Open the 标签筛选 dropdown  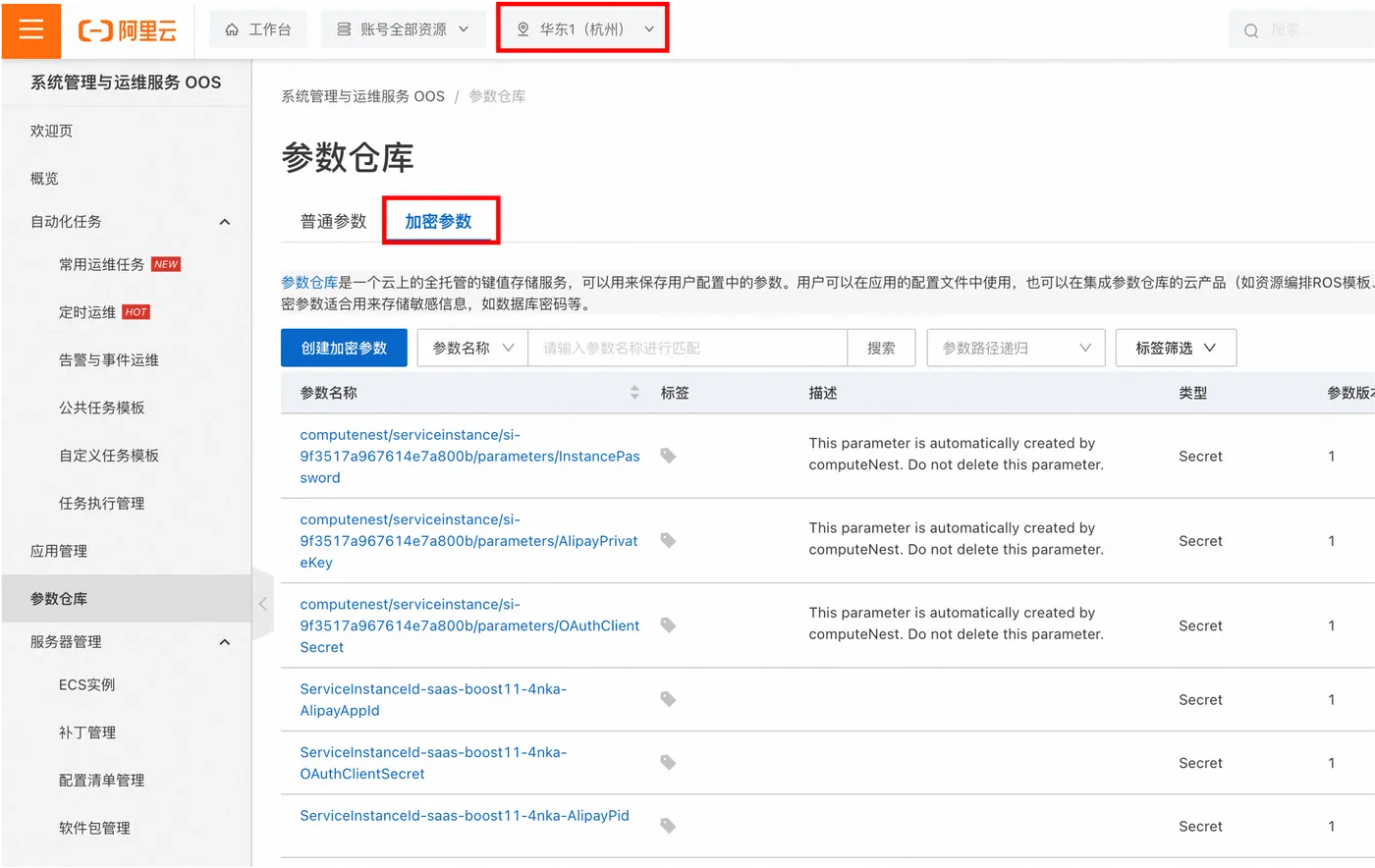1176,348
